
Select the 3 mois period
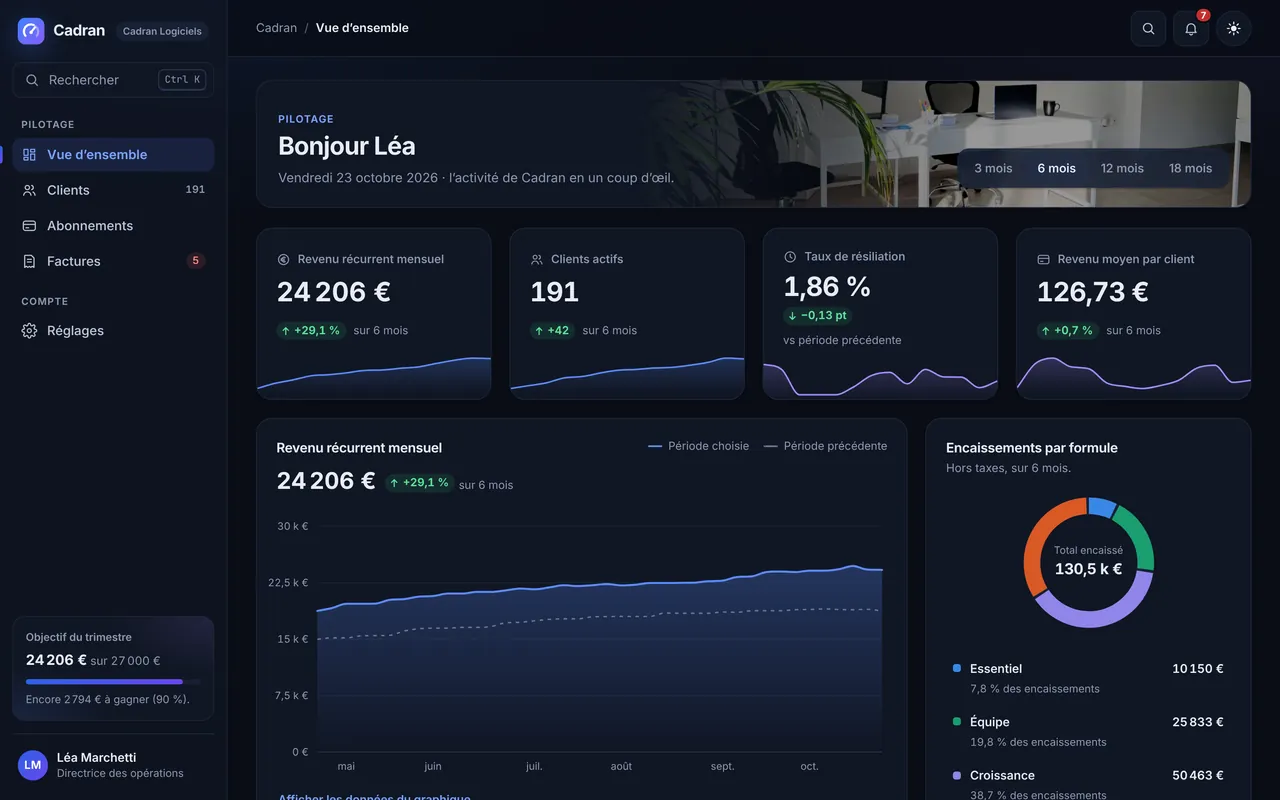(993, 168)
